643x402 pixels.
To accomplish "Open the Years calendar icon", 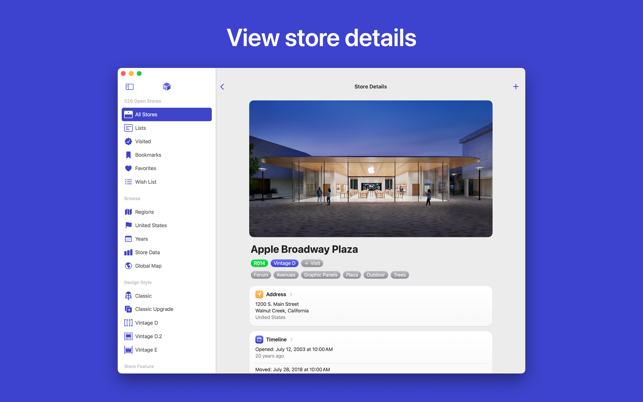I will coord(128,239).
